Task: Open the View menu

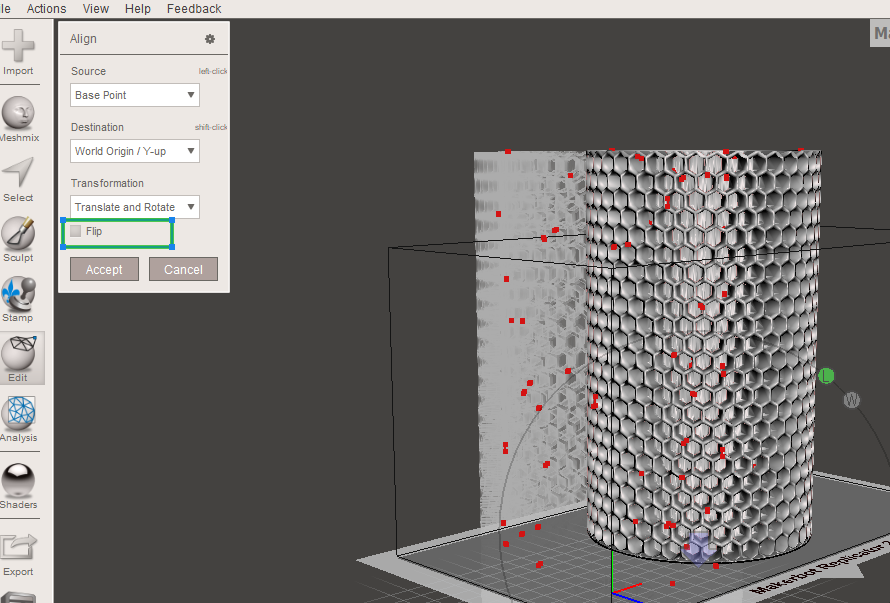Action: click(x=95, y=8)
